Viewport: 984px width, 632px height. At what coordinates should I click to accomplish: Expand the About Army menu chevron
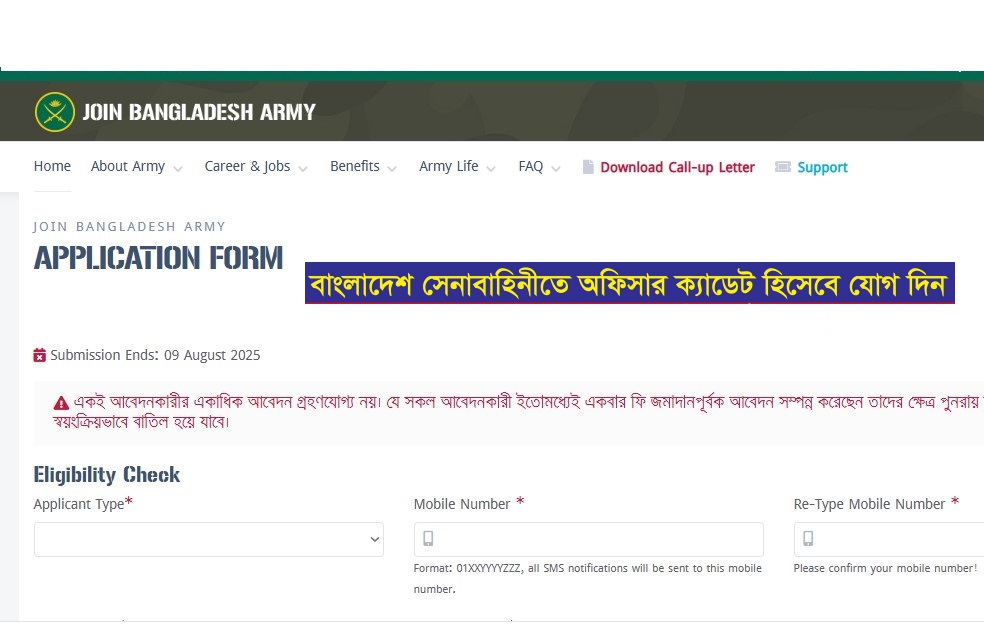click(x=178, y=169)
